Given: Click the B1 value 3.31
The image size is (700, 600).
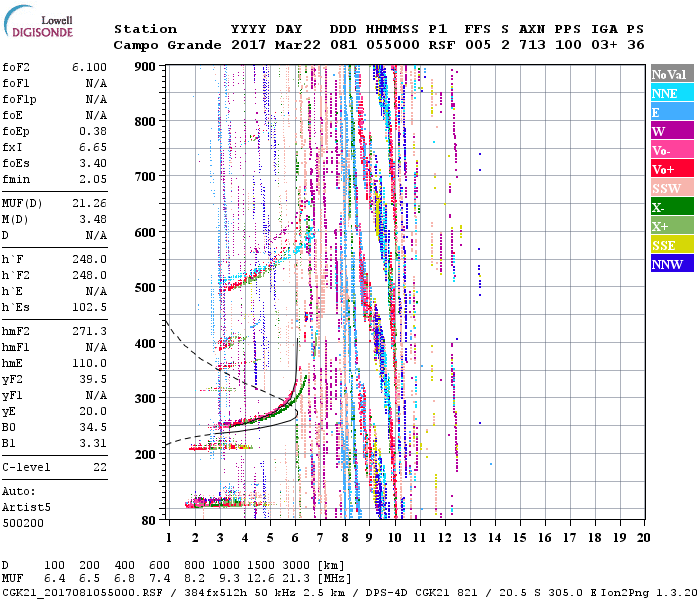Looking at the screenshot, I should (93, 443).
